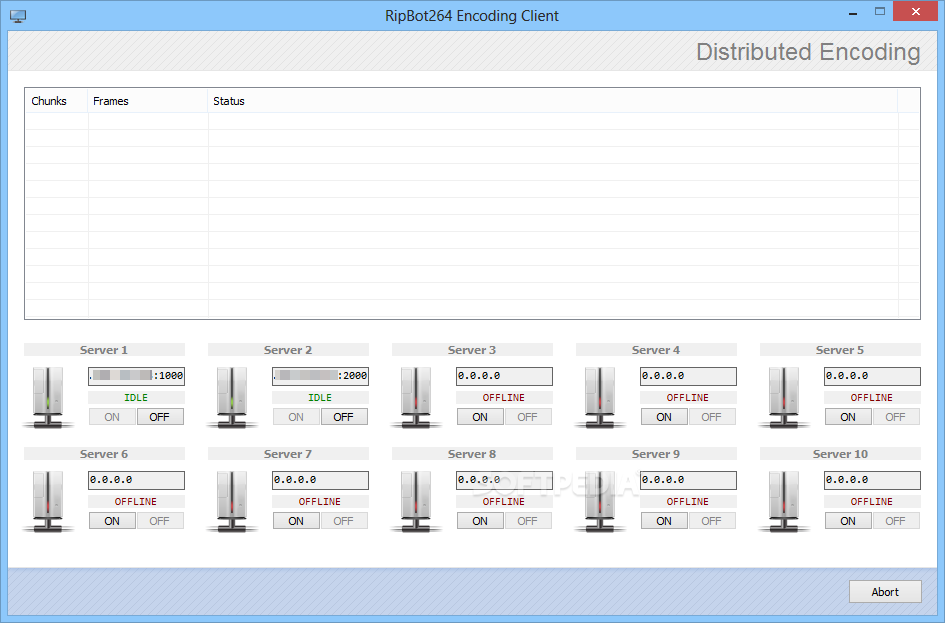Click the disabled ON button for Server 1
The width and height of the screenshot is (945, 623).
click(112, 417)
